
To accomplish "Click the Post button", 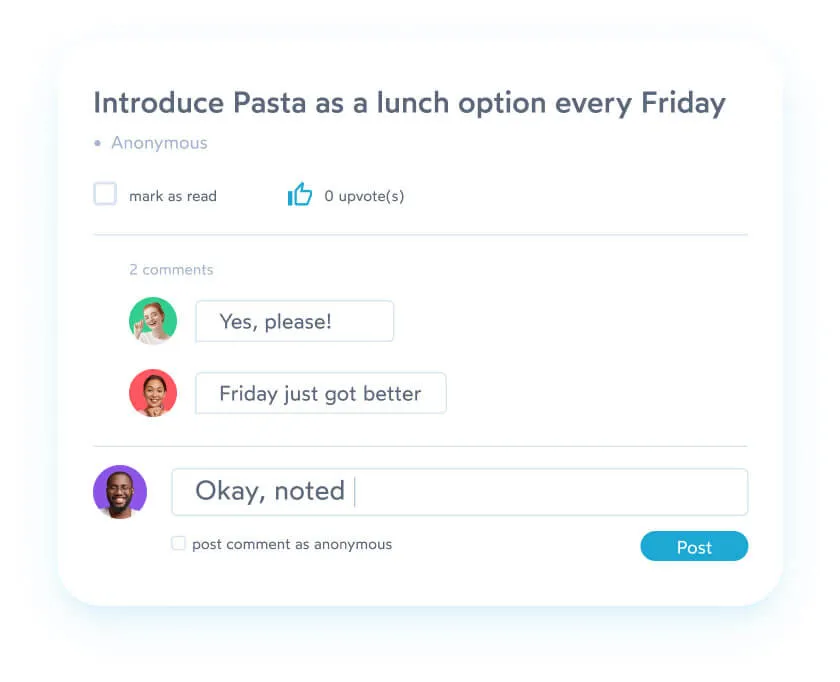I will pos(694,546).
